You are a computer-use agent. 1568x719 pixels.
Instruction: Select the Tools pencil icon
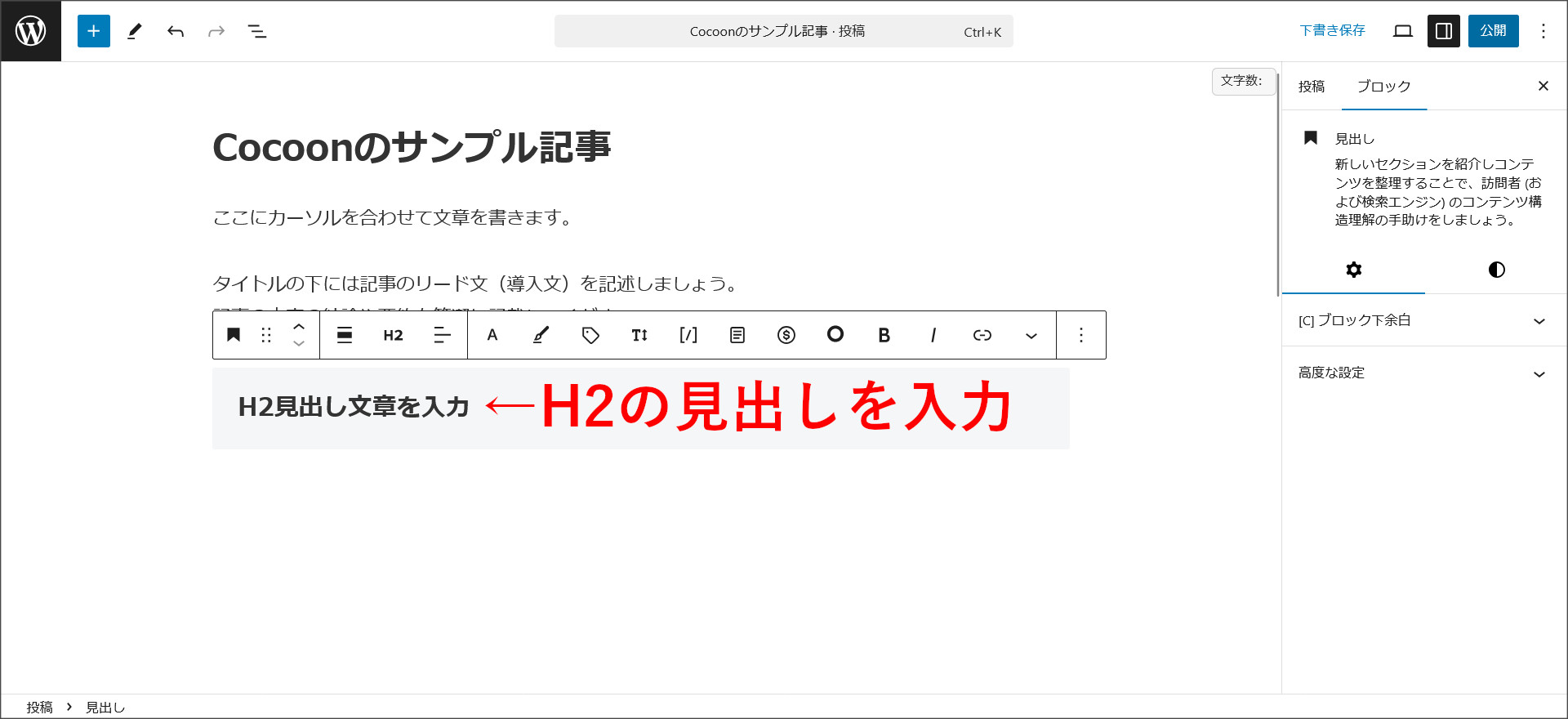[135, 31]
